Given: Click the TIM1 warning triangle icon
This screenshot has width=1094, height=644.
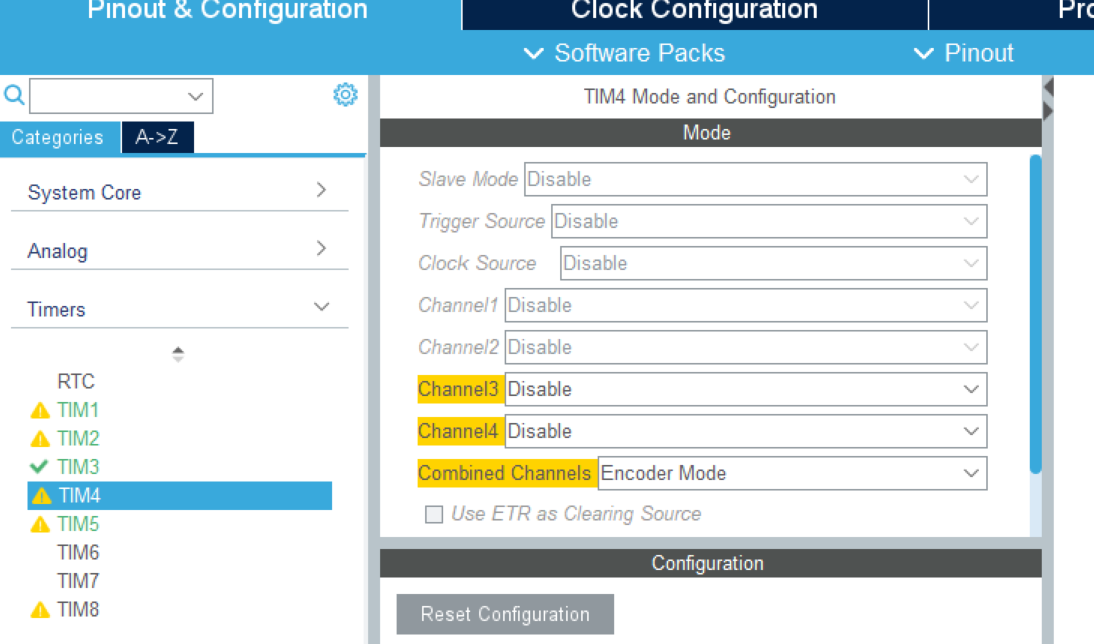Looking at the screenshot, I should pos(40,411).
